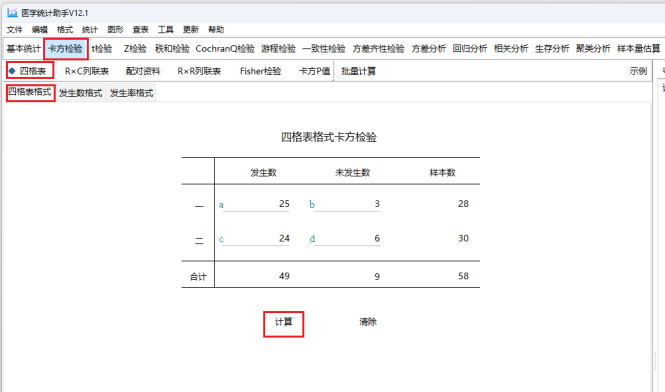The height and width of the screenshot is (392, 665).
Task: Click input field c with value 24
Action: click(x=256, y=238)
